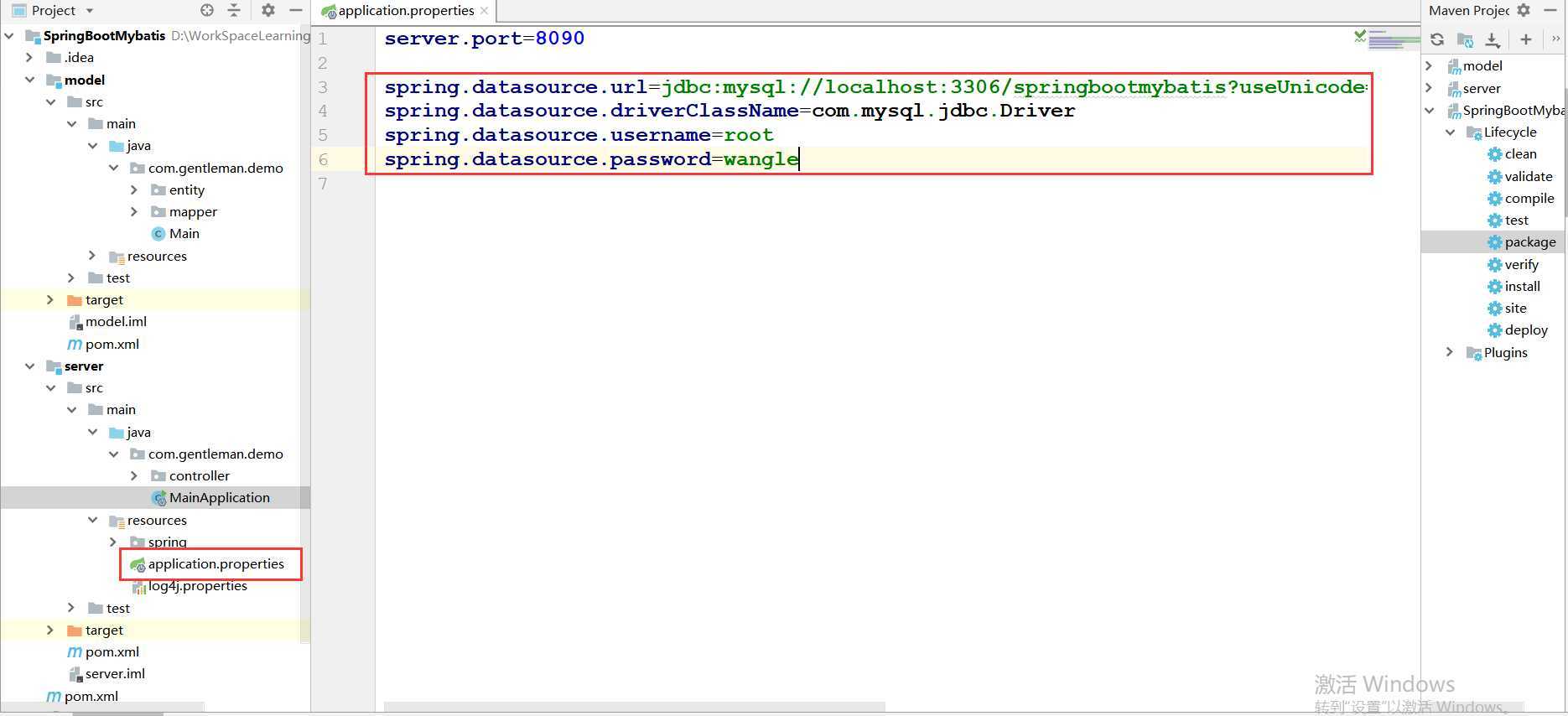1568x716 pixels.
Task: Open log4j.properties file
Action: tap(190, 585)
